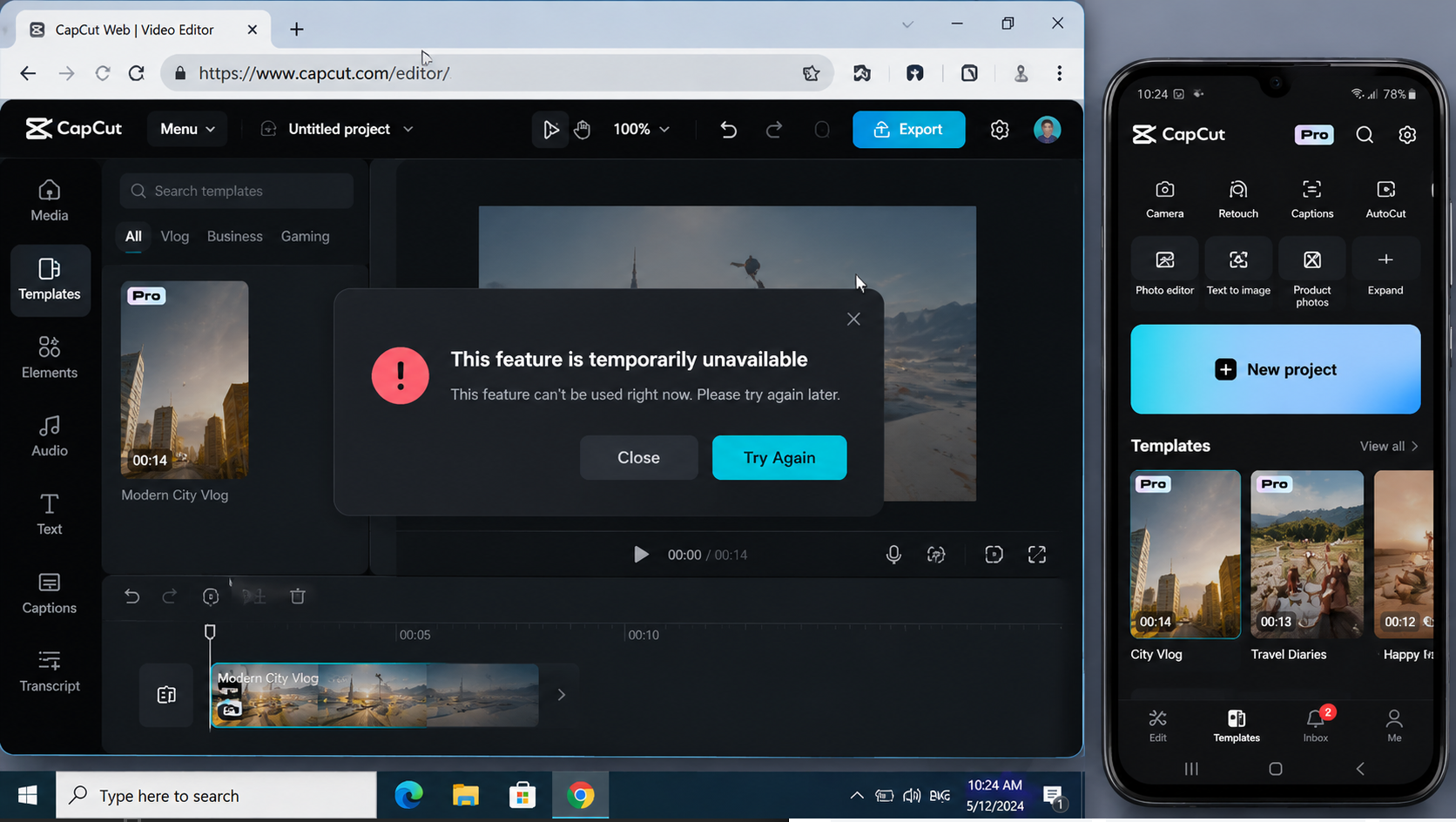Open the Elements panel
The height and width of the screenshot is (822, 1456).
[x=50, y=358]
